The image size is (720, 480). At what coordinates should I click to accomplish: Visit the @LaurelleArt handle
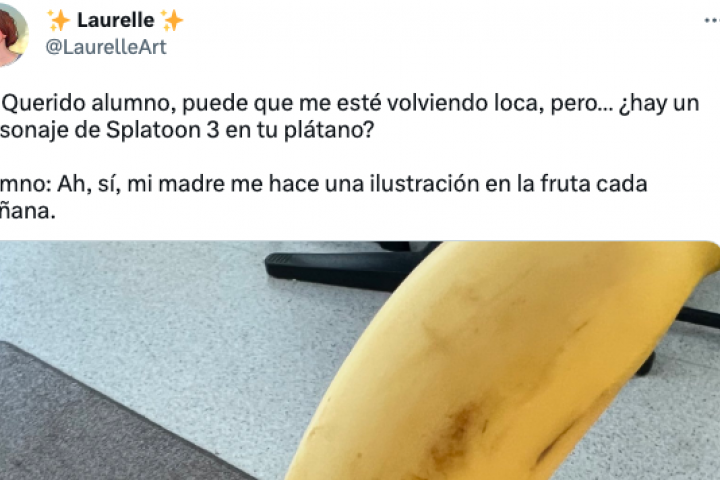coord(106,47)
